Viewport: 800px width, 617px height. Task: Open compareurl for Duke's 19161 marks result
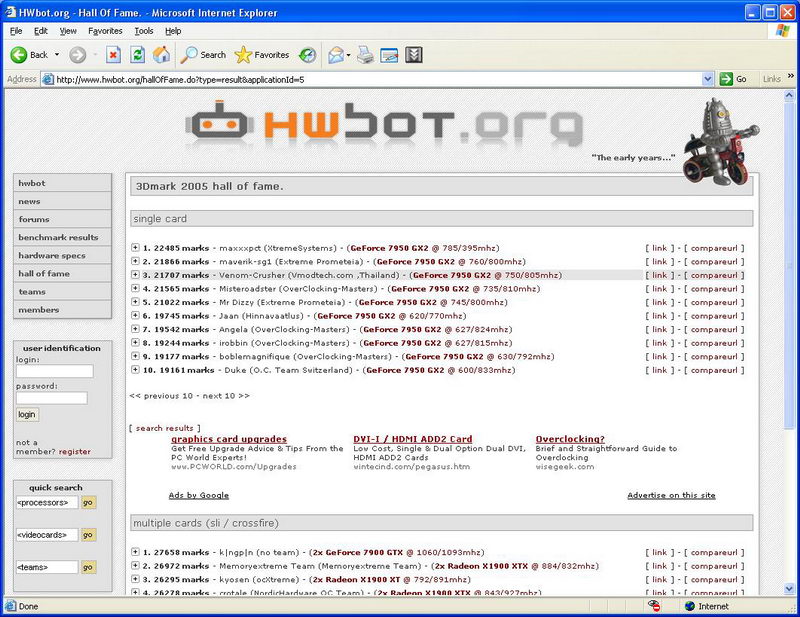714,370
